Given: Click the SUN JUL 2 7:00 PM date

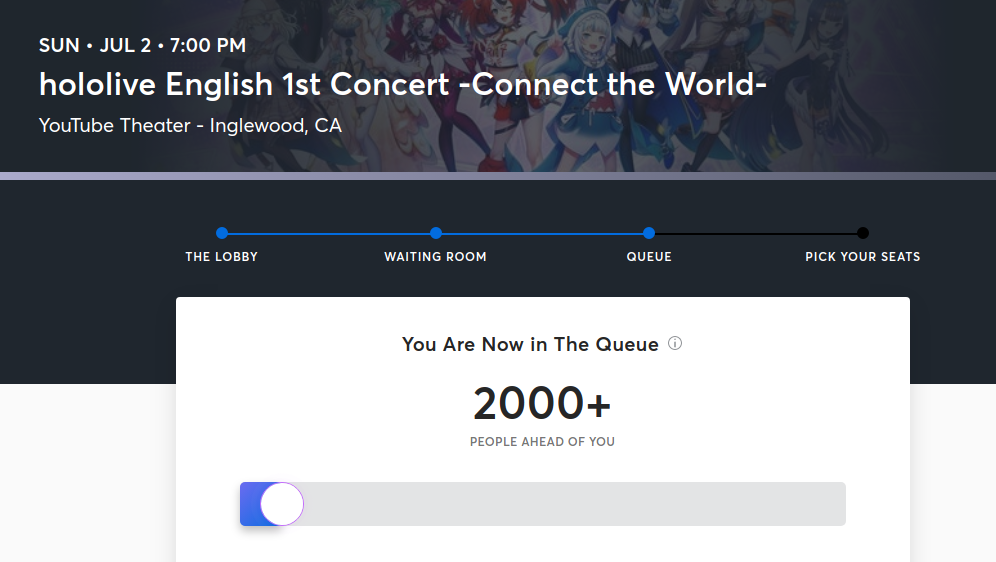Looking at the screenshot, I should (x=142, y=45).
